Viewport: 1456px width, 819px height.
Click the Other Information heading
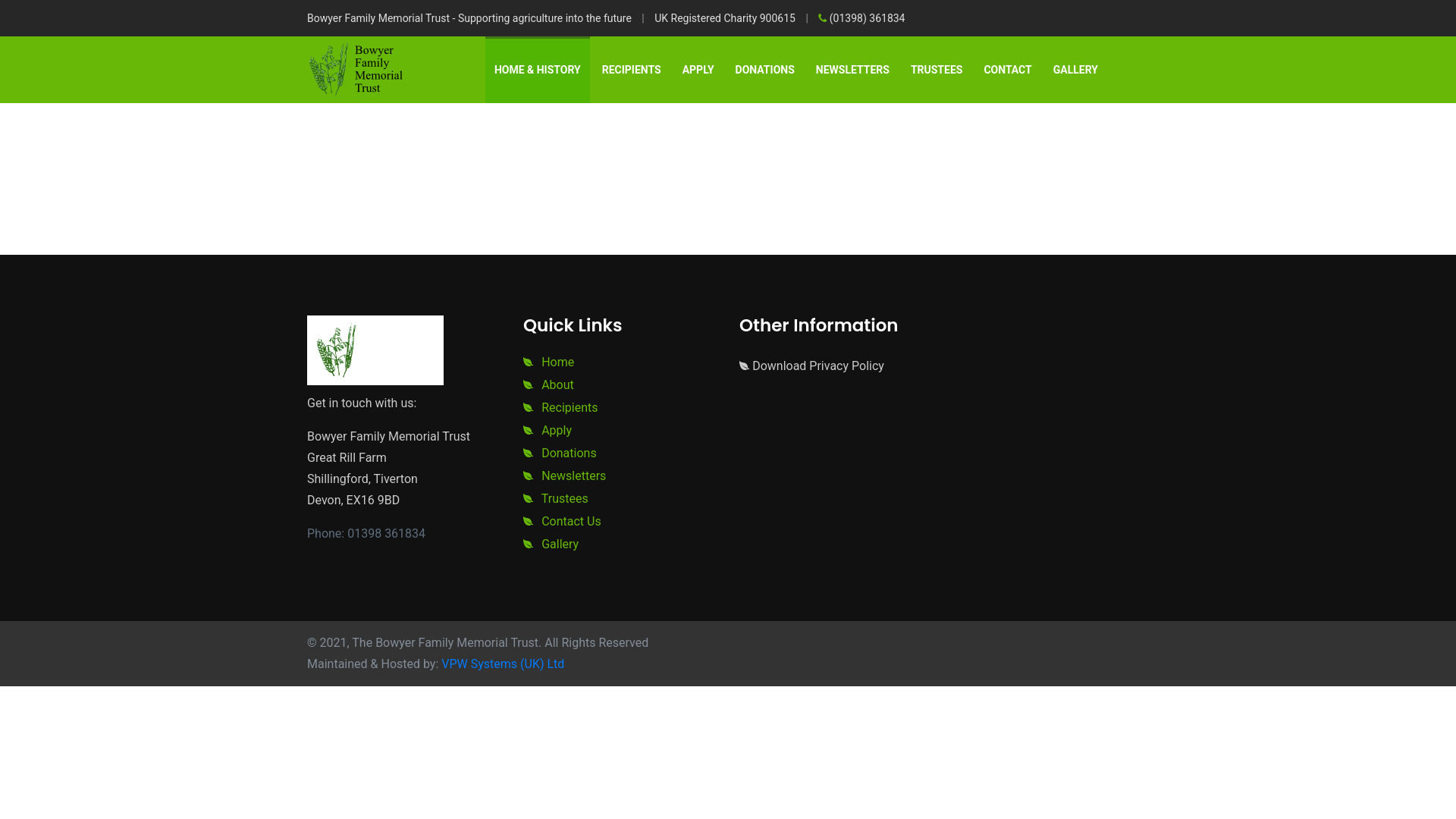pos(818,325)
